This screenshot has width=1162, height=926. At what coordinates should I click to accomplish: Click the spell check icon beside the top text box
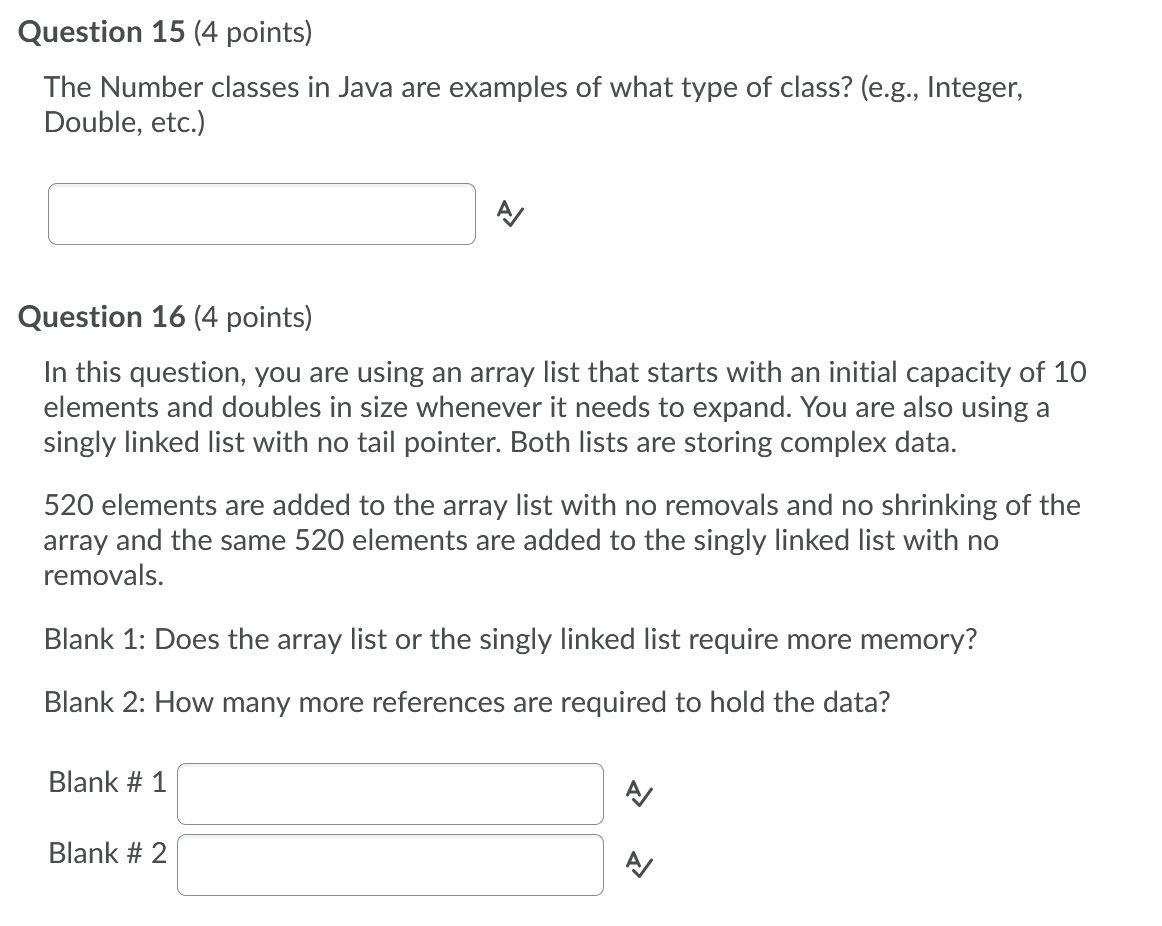point(509,213)
